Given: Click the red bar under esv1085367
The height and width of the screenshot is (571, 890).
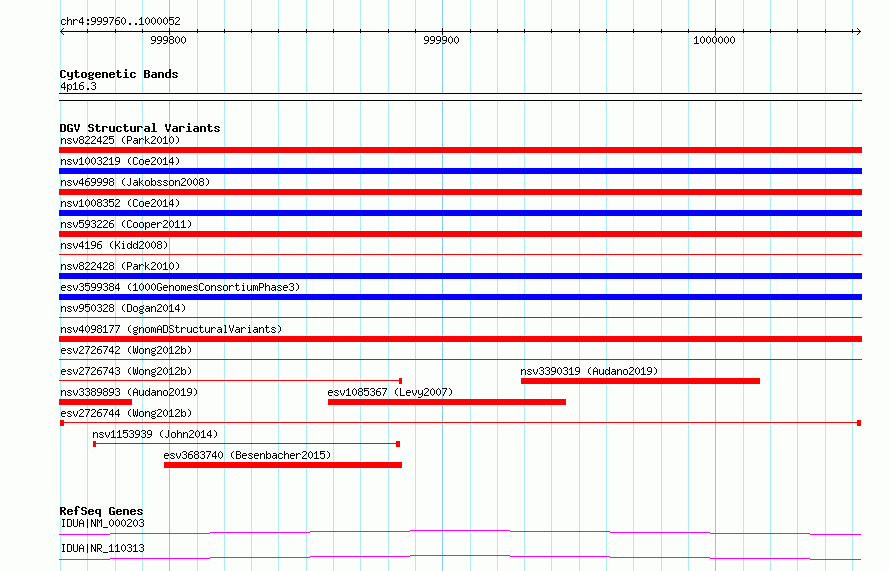Looking at the screenshot, I should [447, 402].
